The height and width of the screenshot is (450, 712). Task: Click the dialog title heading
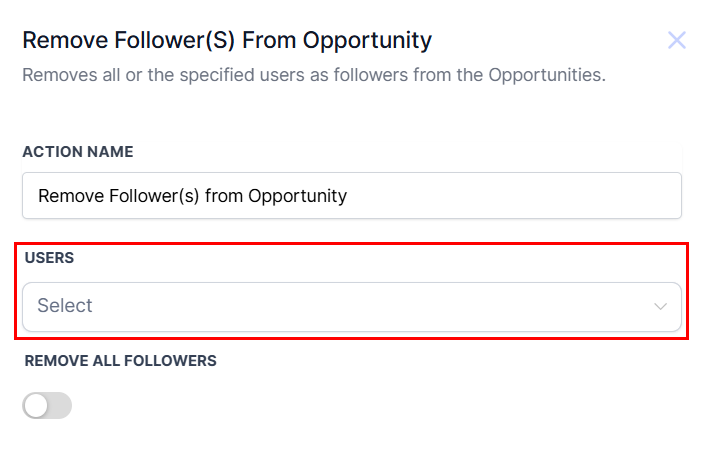pyautogui.click(x=227, y=41)
